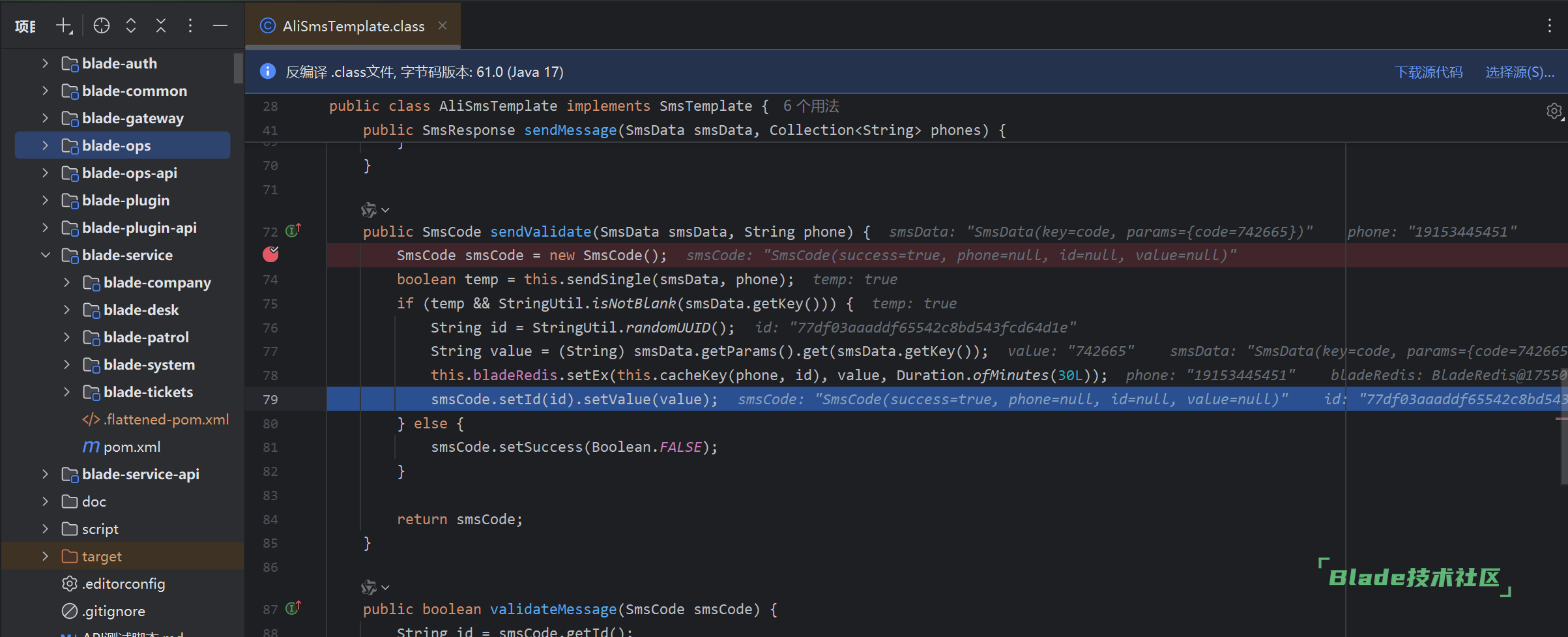
Task: Click the 下载源代码 link
Action: (1428, 72)
